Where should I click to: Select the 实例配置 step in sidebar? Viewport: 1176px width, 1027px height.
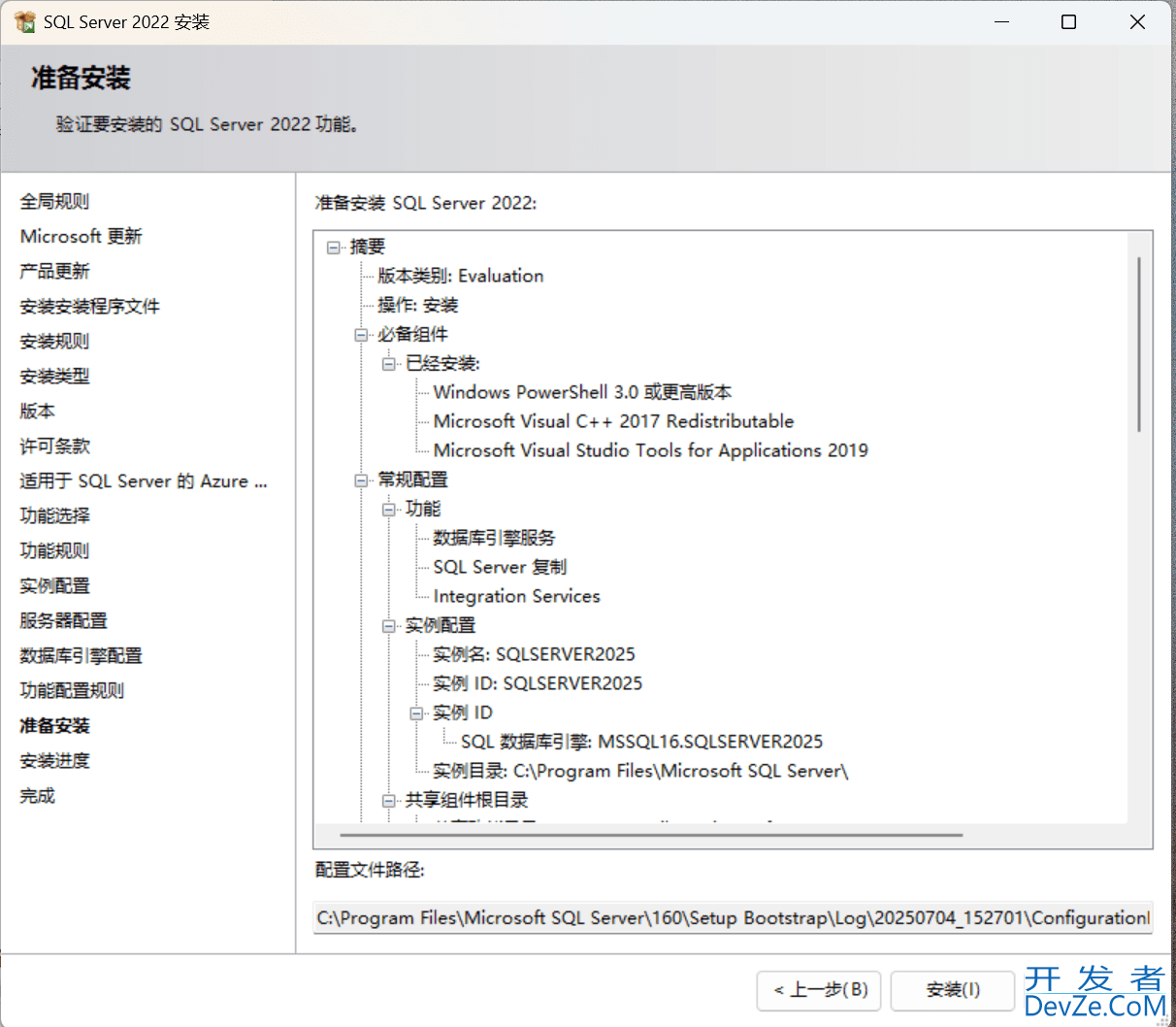click(54, 585)
